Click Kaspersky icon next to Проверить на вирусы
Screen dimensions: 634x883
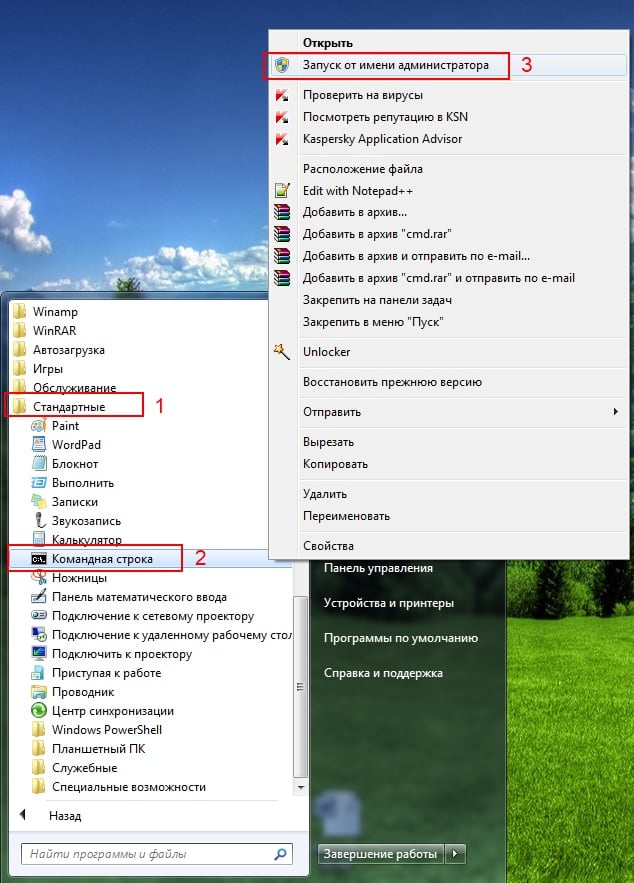tap(282, 95)
